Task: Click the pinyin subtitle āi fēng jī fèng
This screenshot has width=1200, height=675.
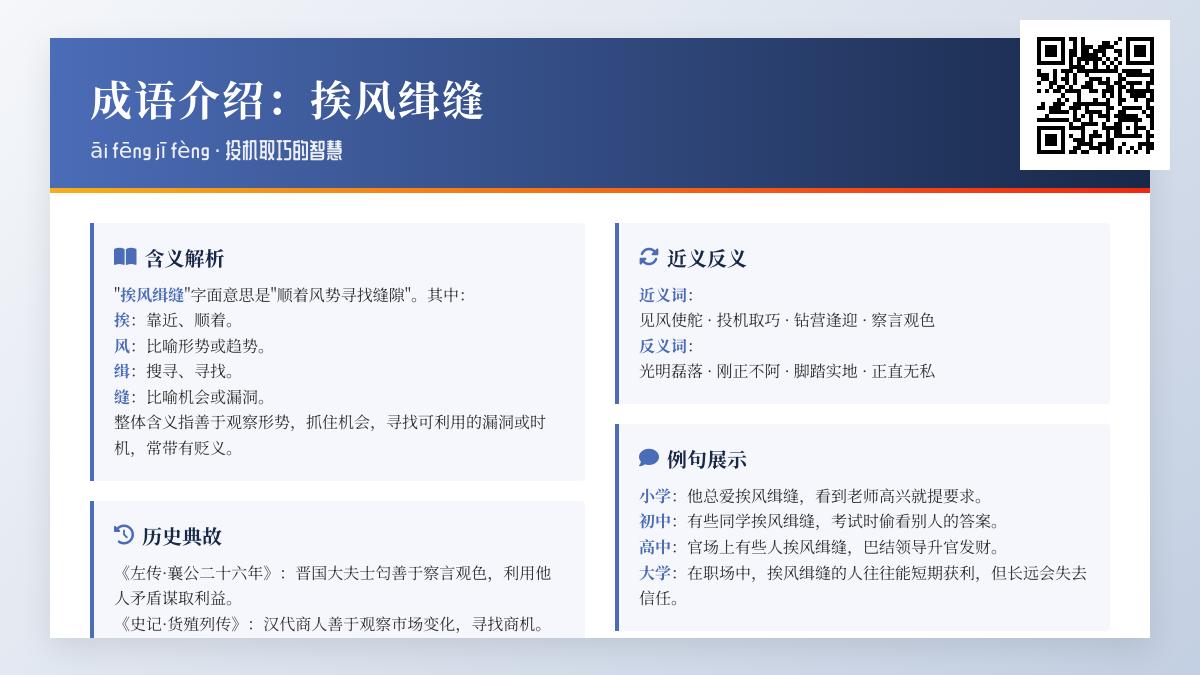Action: pos(150,151)
